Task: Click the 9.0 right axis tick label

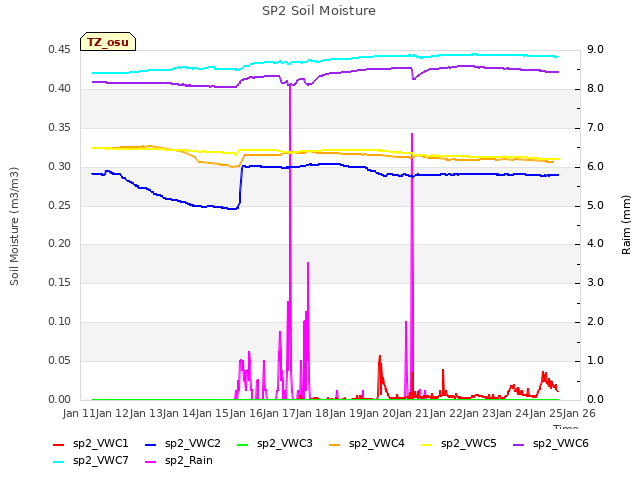Action: 595,50
